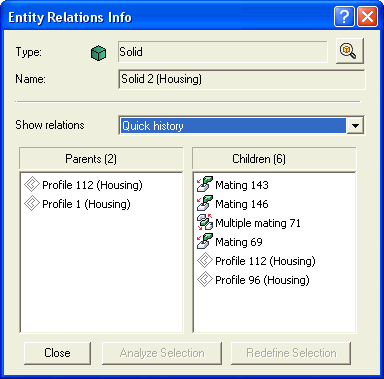Click Profile 1 (Housing) icon in Parents
384x379 pixels.
pos(32,203)
